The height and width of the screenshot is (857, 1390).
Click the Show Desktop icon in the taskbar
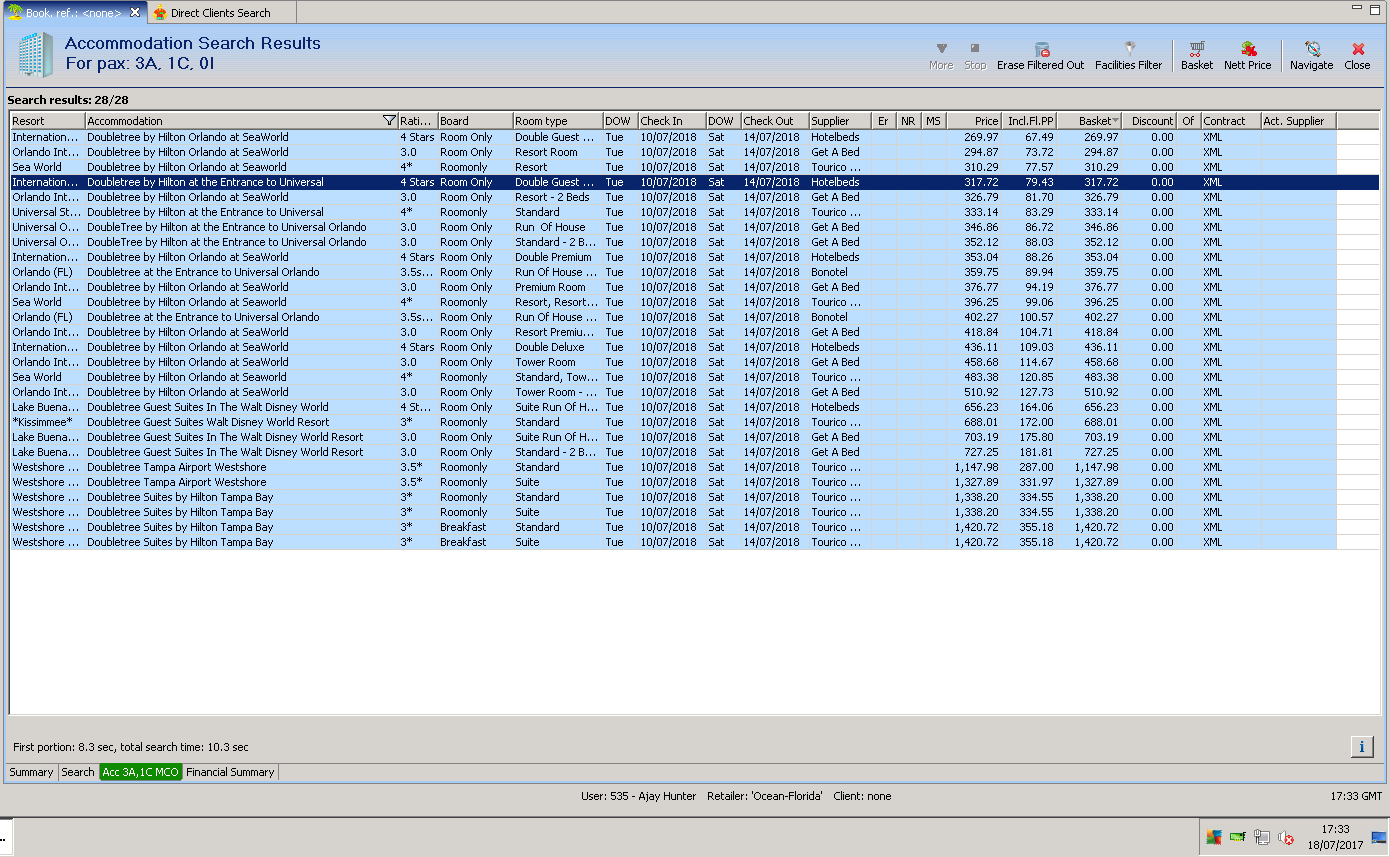click(x=1379, y=838)
